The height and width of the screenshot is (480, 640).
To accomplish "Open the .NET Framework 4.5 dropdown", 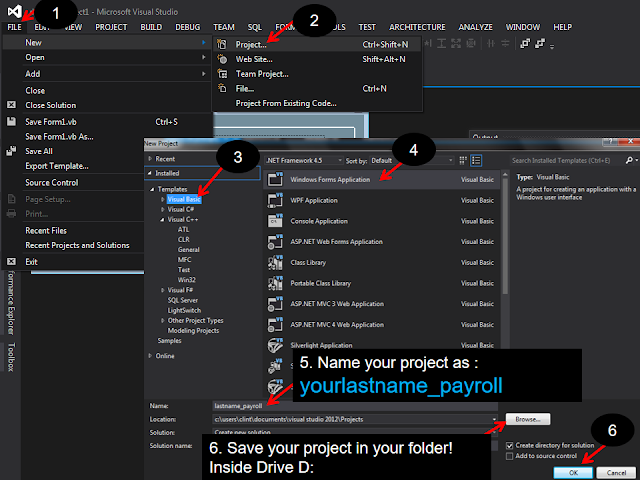I will pyautogui.click(x=304, y=160).
